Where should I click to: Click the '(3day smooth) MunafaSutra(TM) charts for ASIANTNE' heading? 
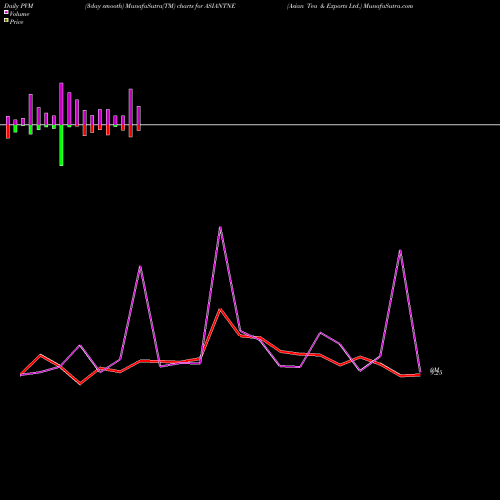point(160,6)
